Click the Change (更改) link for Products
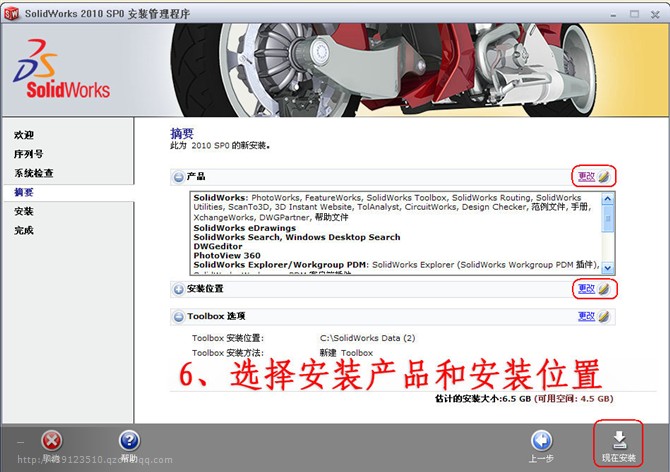The image size is (670, 472). pyautogui.click(x=586, y=176)
